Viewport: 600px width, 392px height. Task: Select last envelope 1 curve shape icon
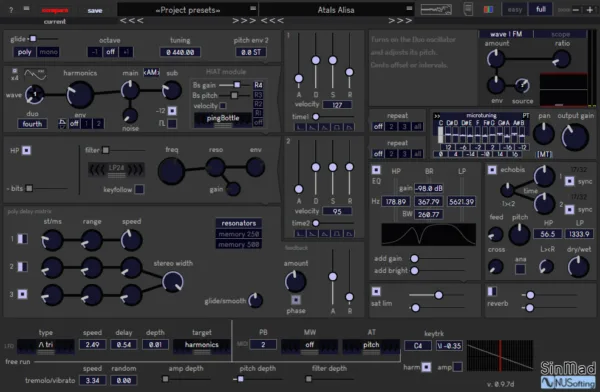click(x=349, y=127)
